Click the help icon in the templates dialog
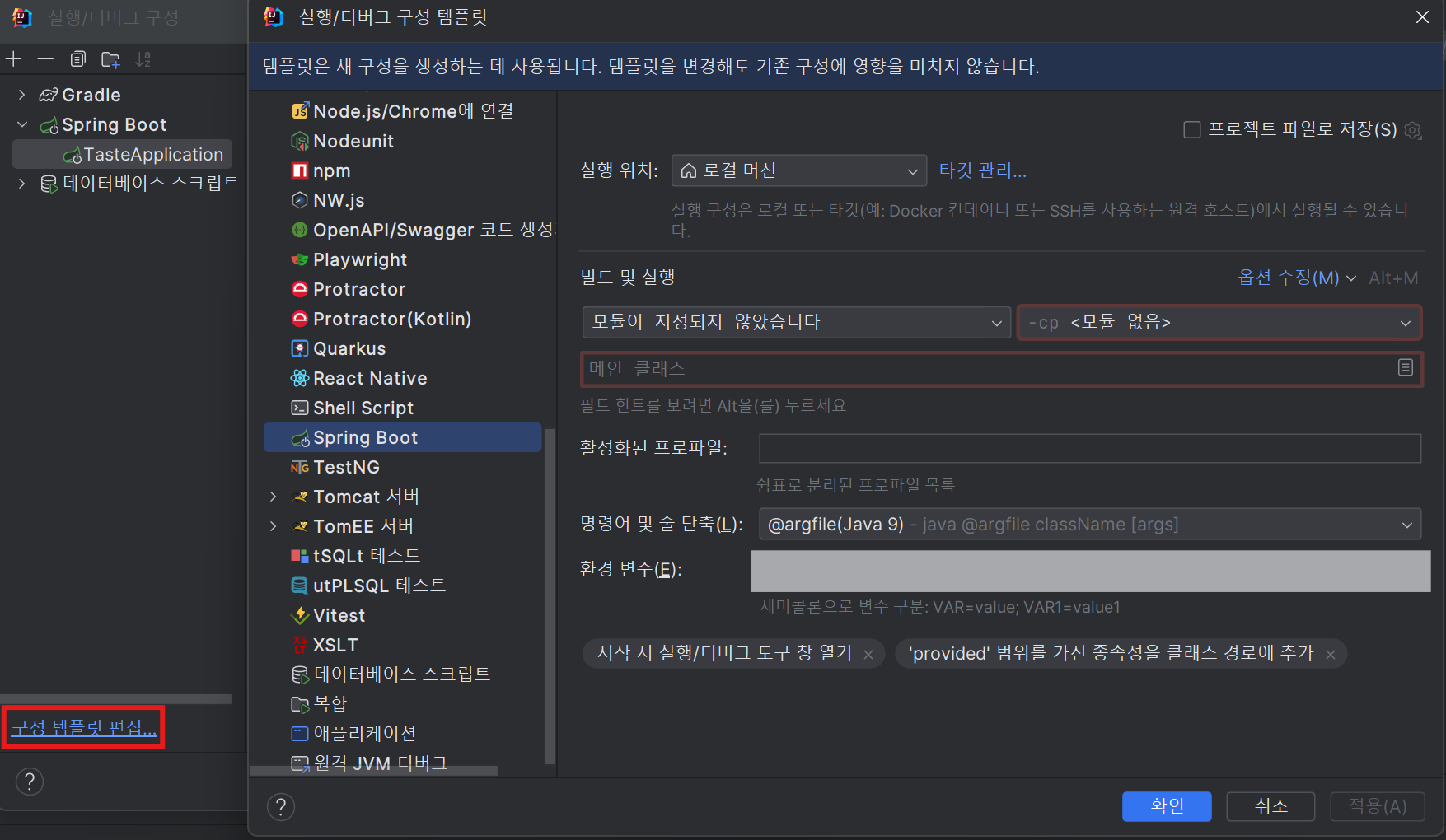The height and width of the screenshot is (840, 1446). coord(281,806)
